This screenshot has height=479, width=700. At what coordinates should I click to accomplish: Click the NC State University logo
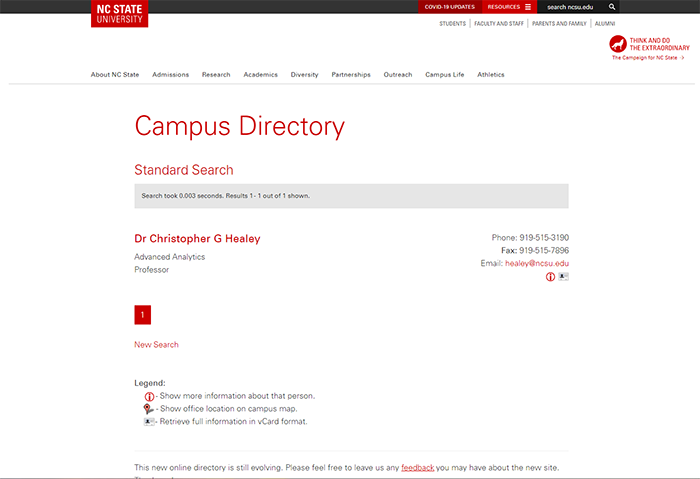click(x=119, y=14)
